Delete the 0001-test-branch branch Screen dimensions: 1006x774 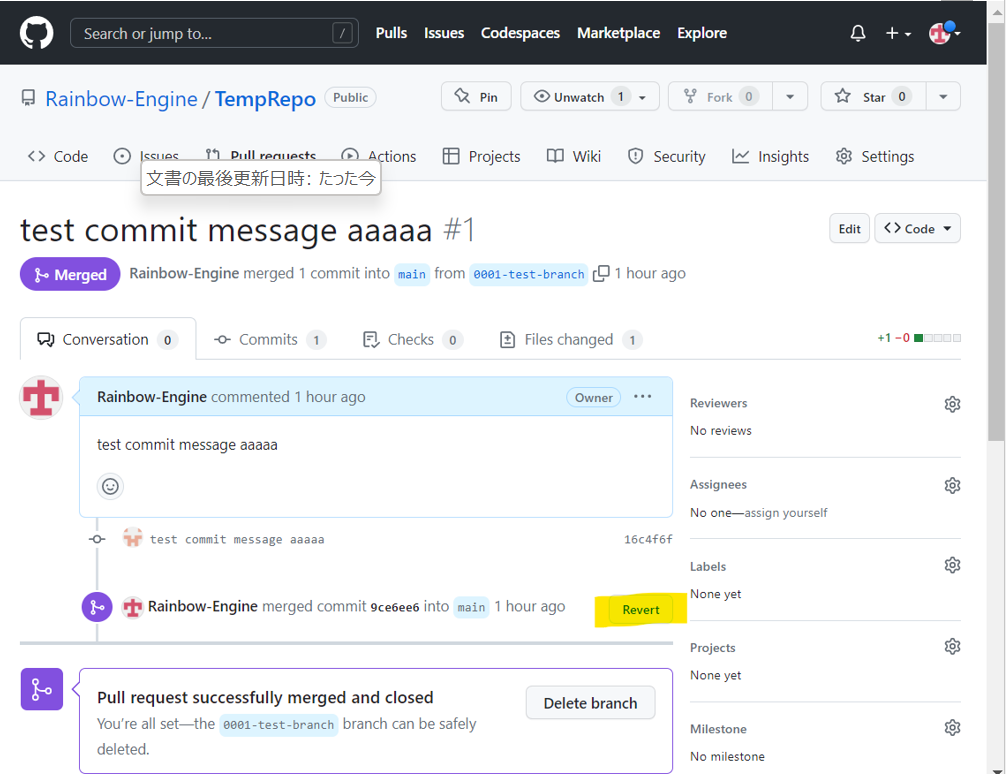pyautogui.click(x=590, y=703)
